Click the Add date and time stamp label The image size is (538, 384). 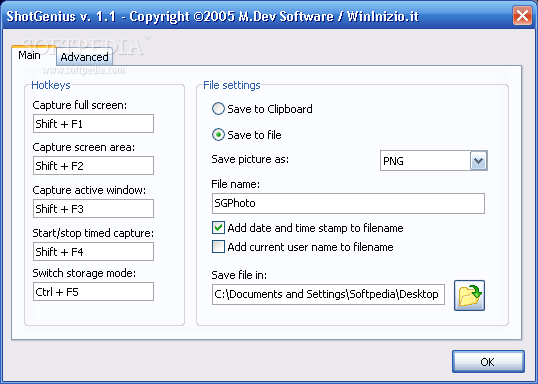click(315, 228)
